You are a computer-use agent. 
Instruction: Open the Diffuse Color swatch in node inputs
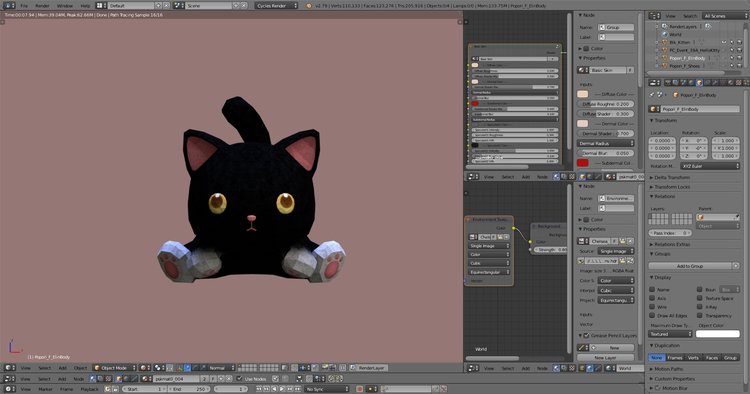pyautogui.click(x=583, y=94)
